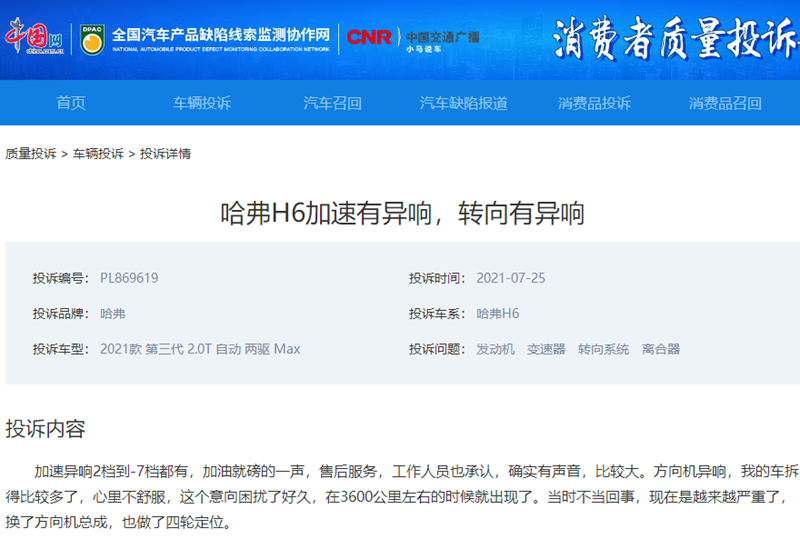Click the 投诉编号 field label

pos(61,278)
